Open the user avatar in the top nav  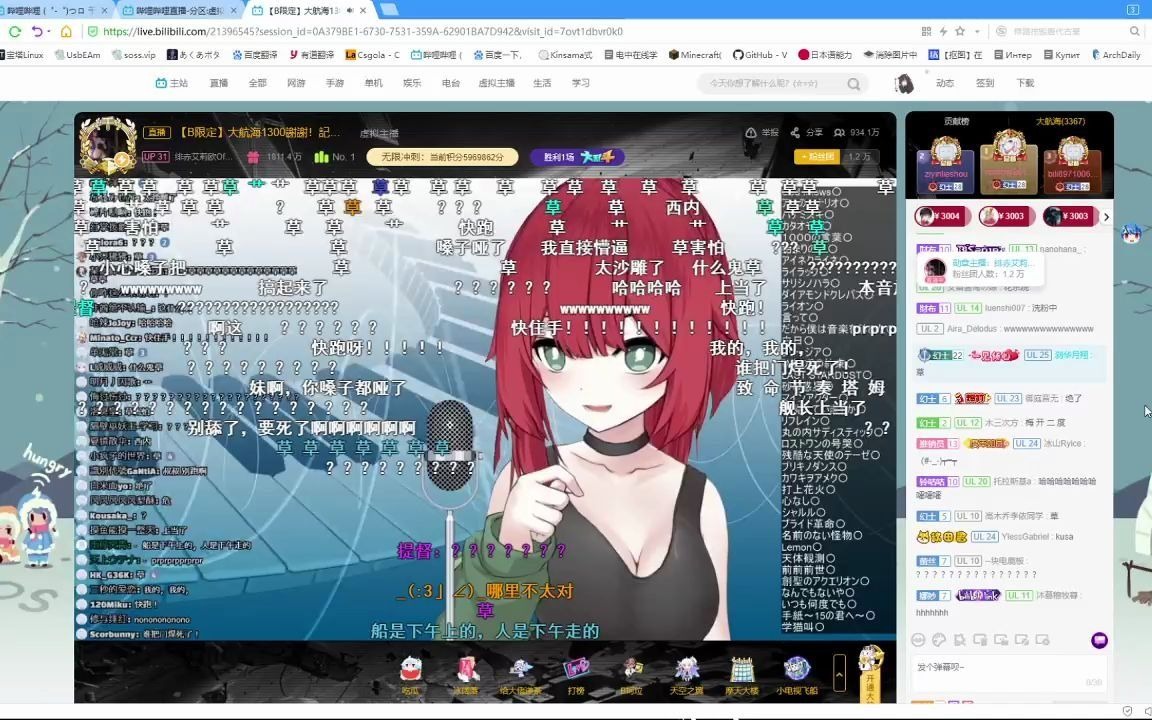[x=904, y=83]
